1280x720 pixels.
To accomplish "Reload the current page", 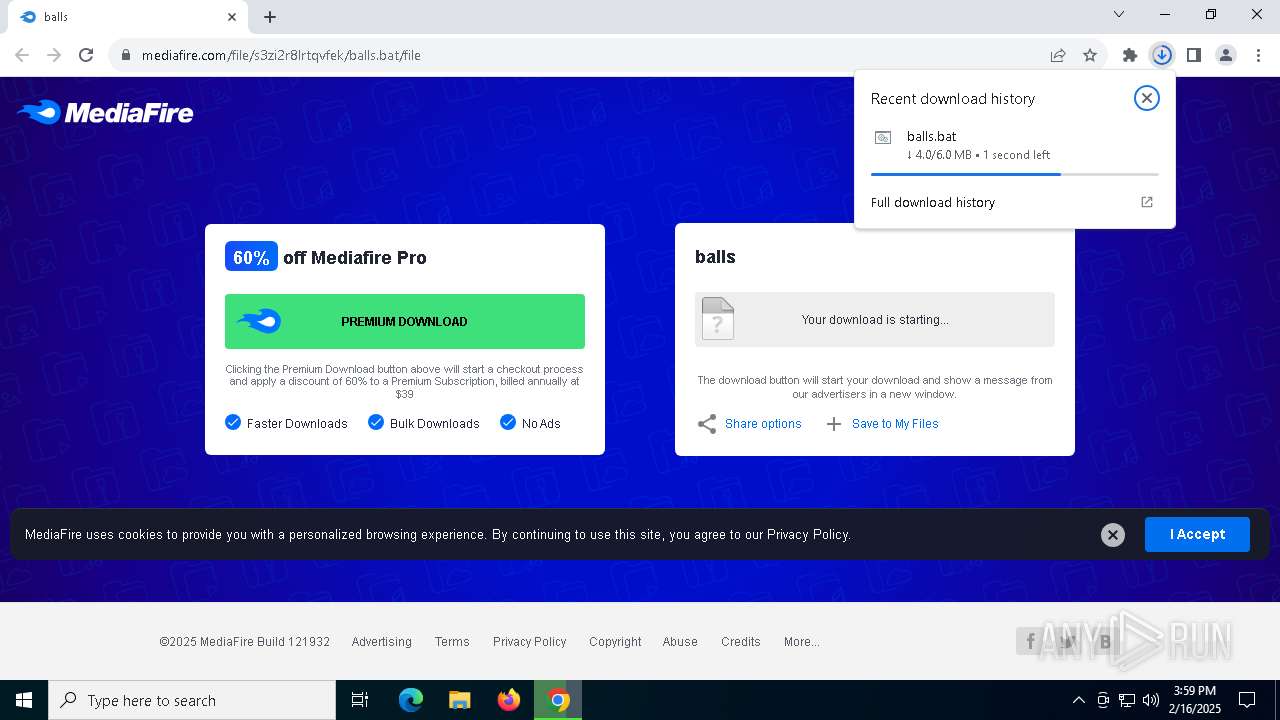I will tap(86, 55).
